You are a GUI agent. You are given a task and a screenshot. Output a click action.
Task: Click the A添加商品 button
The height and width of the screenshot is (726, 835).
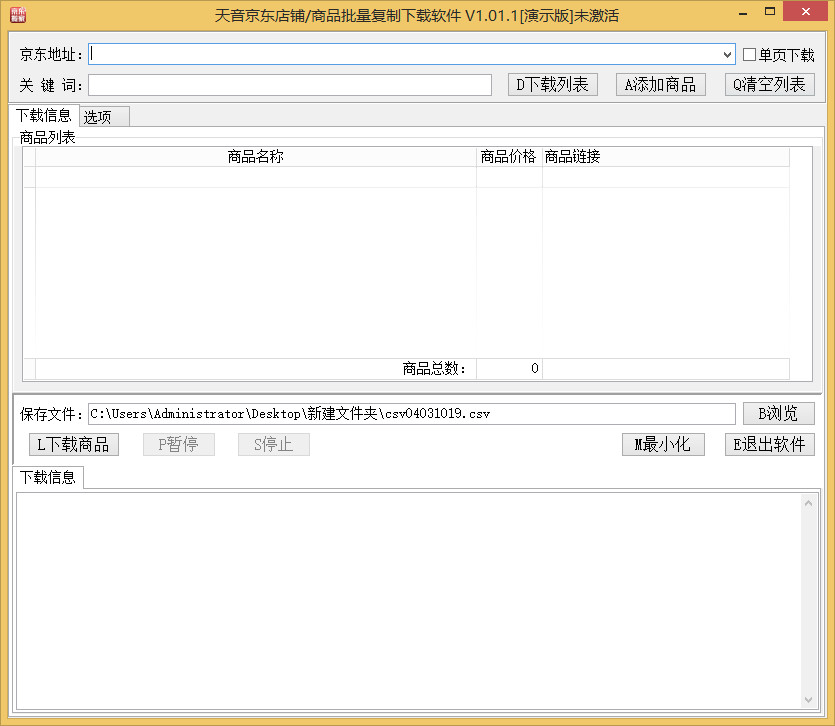[x=661, y=85]
